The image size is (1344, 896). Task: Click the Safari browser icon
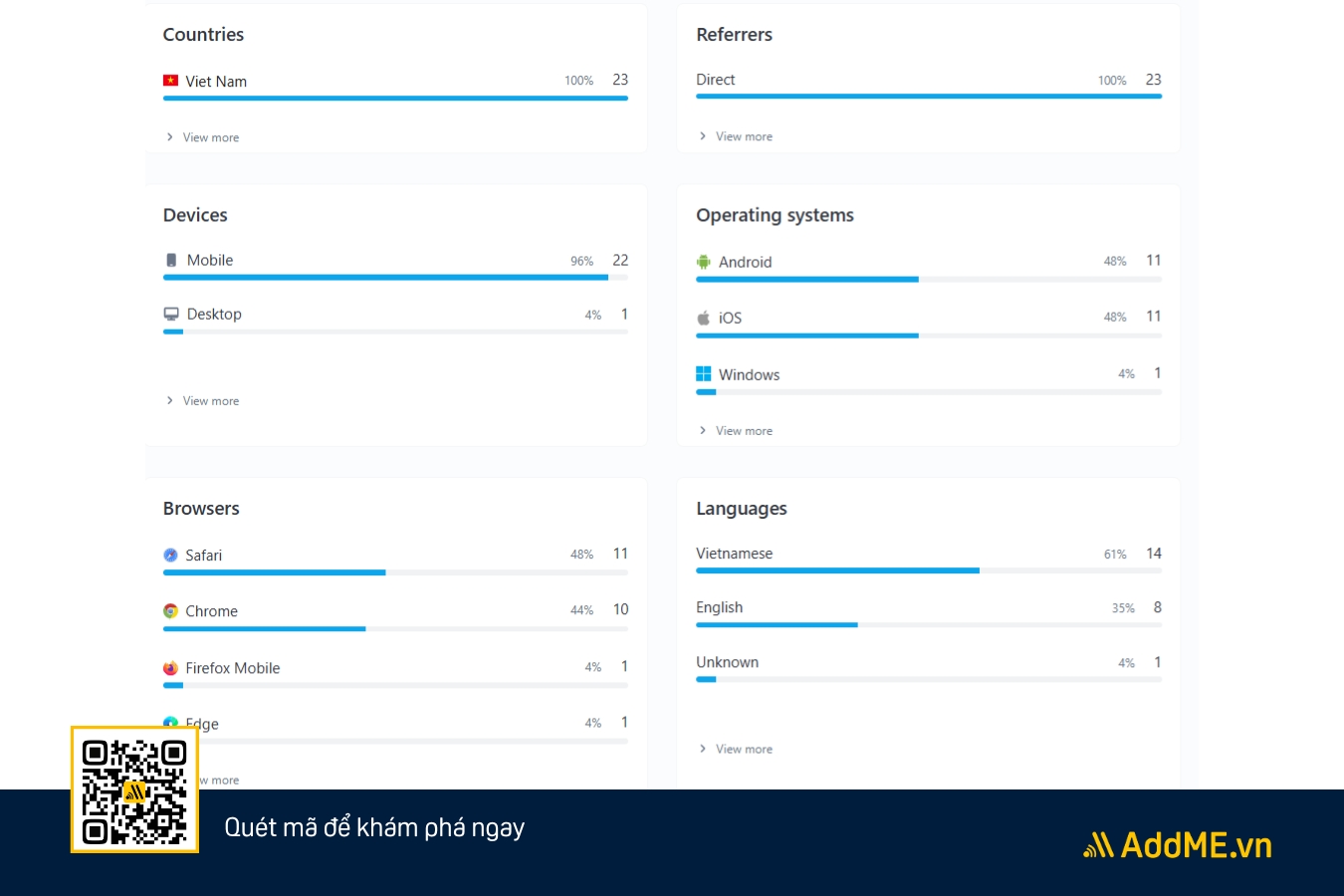coord(170,556)
